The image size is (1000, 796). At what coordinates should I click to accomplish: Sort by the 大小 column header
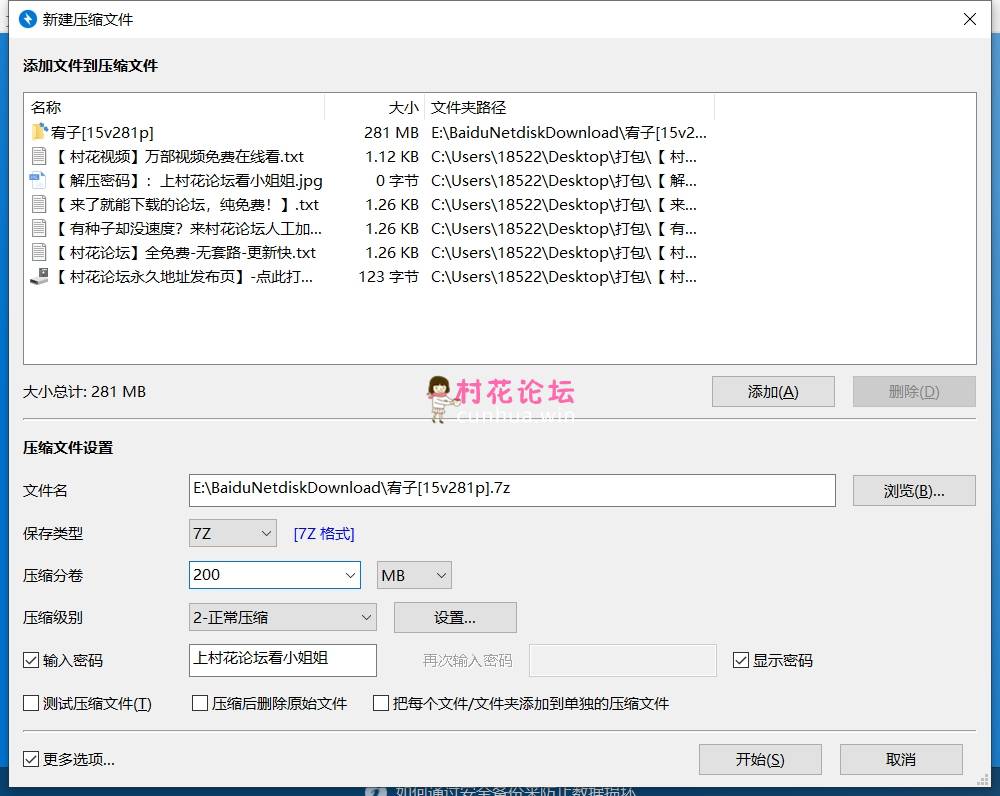click(x=375, y=107)
